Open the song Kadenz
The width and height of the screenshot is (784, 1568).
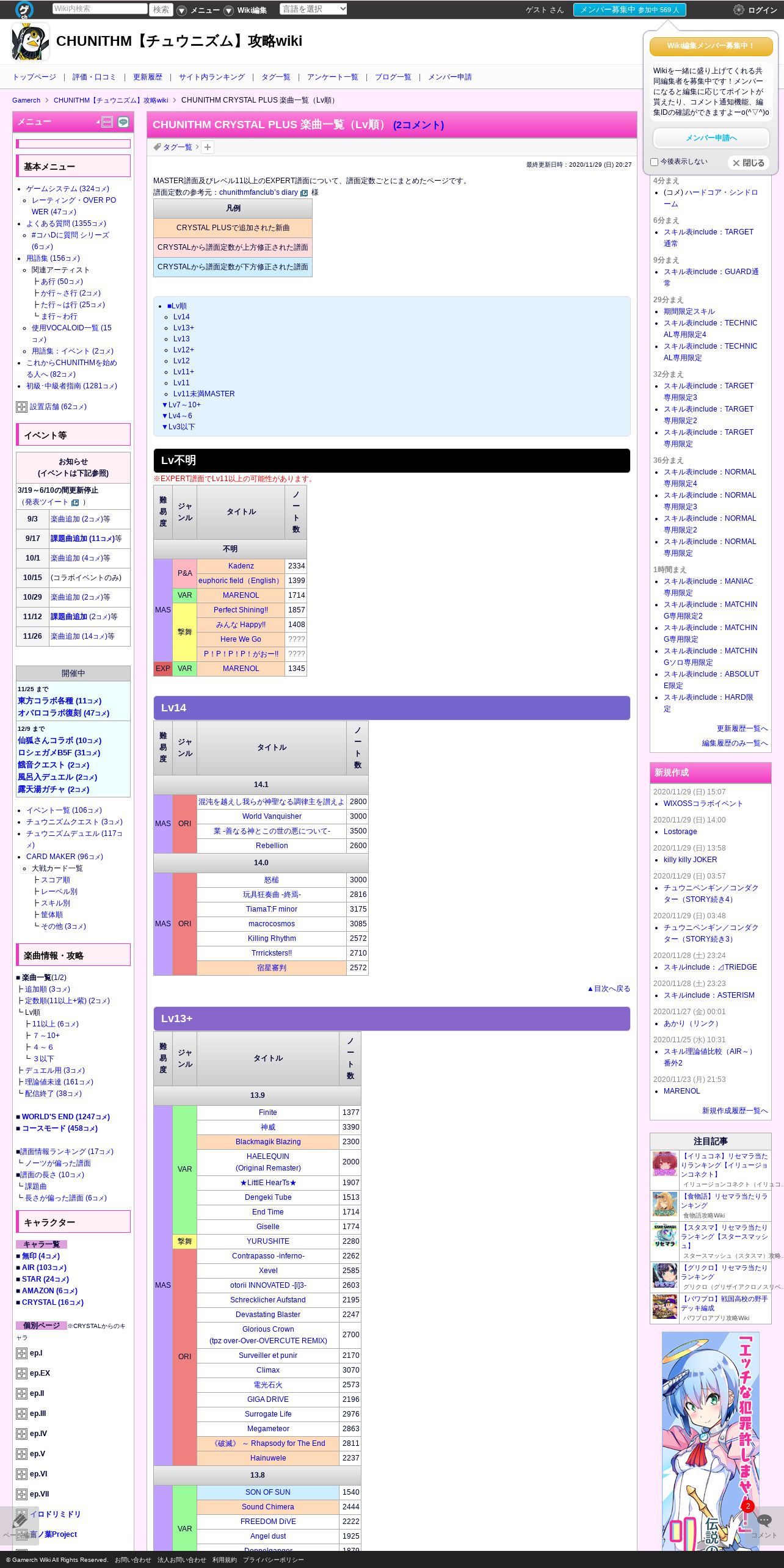(241, 566)
